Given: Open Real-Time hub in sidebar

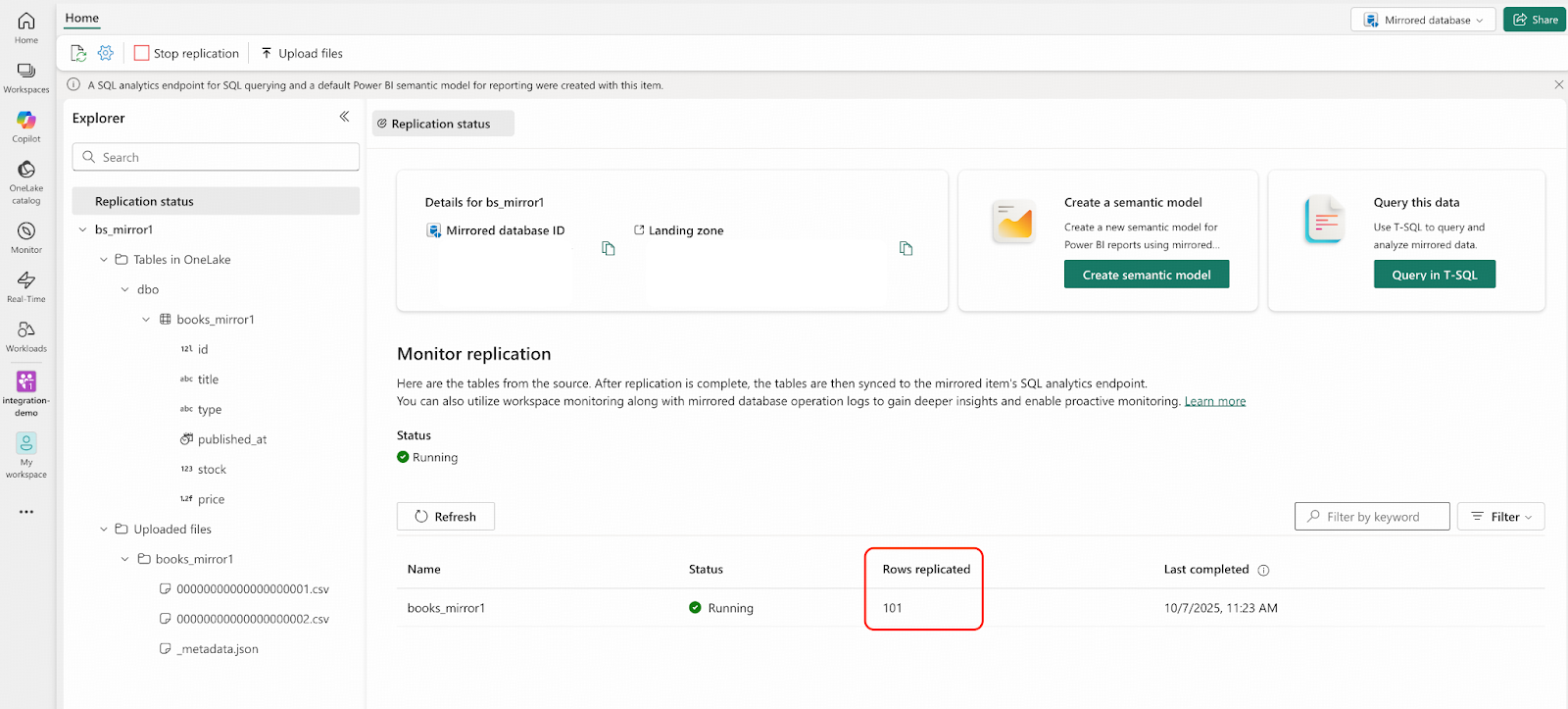Looking at the screenshot, I should point(26,281).
